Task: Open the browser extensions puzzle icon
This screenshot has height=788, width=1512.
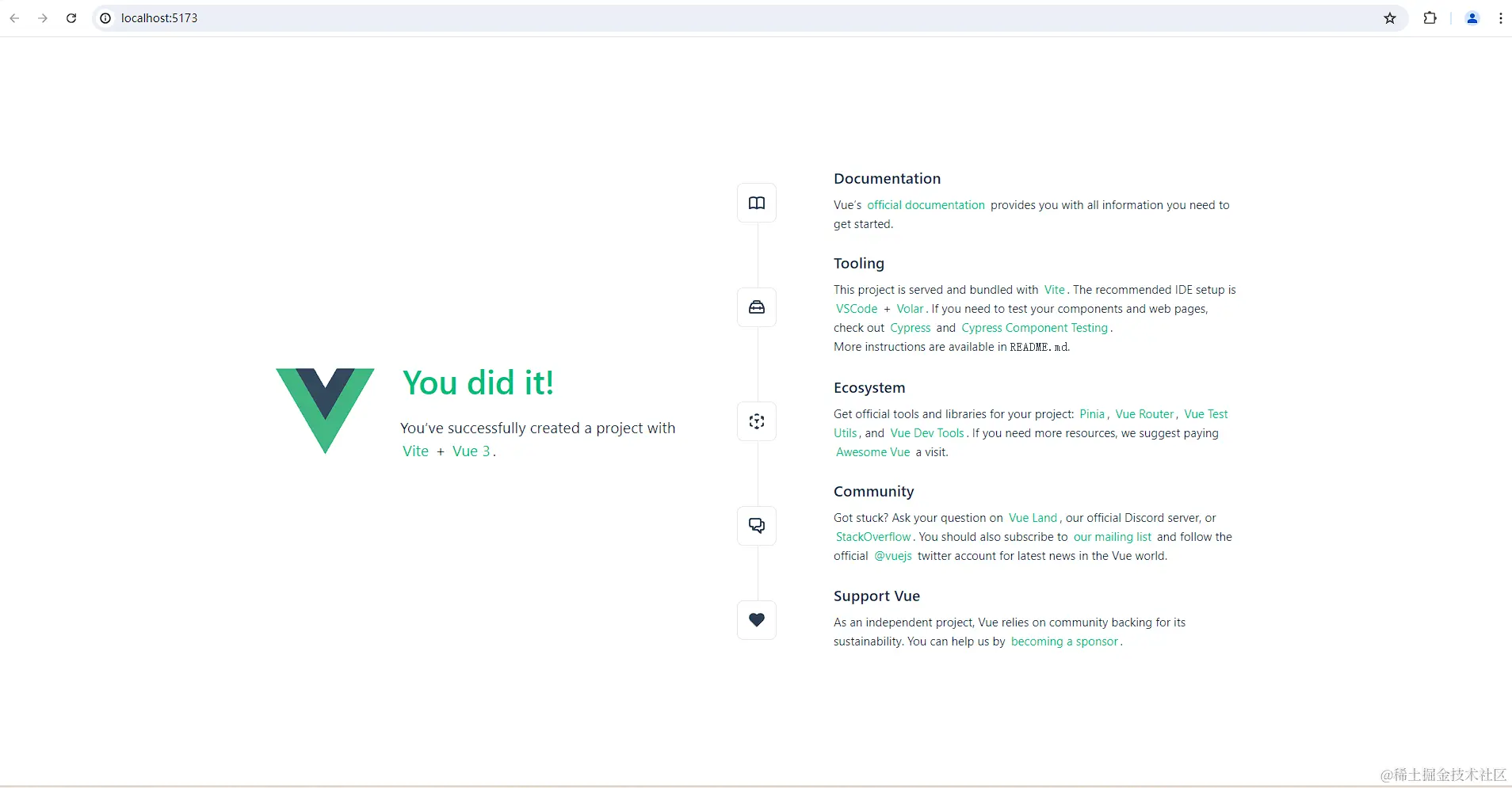Action: [x=1430, y=18]
